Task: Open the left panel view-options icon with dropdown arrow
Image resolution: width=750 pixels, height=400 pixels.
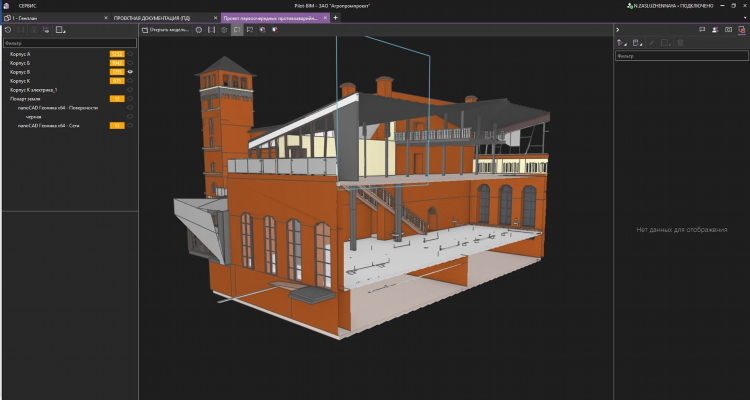Action: pyautogui.click(x=60, y=30)
